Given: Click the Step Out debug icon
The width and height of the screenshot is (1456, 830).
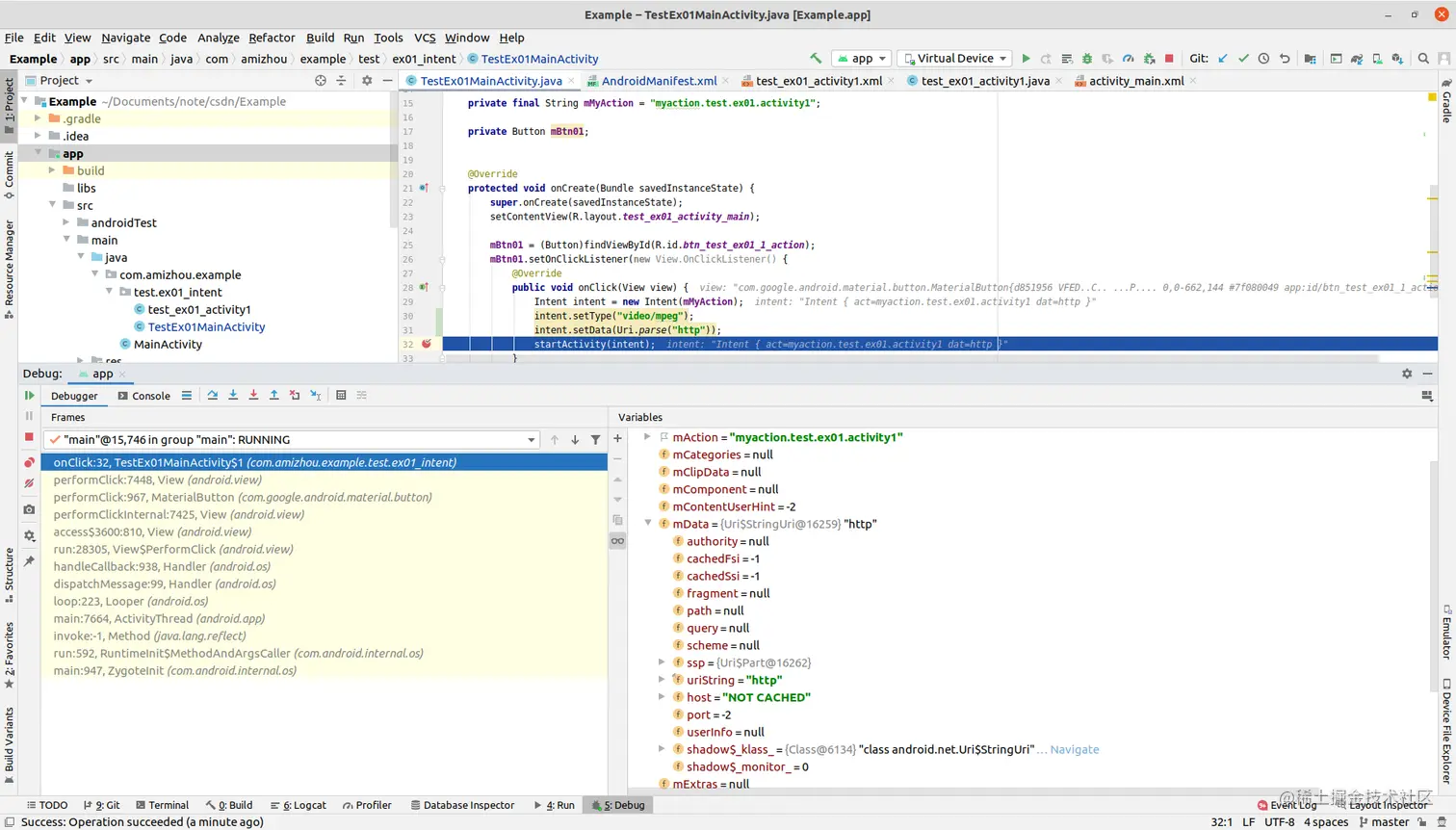Looking at the screenshot, I should tap(274, 396).
